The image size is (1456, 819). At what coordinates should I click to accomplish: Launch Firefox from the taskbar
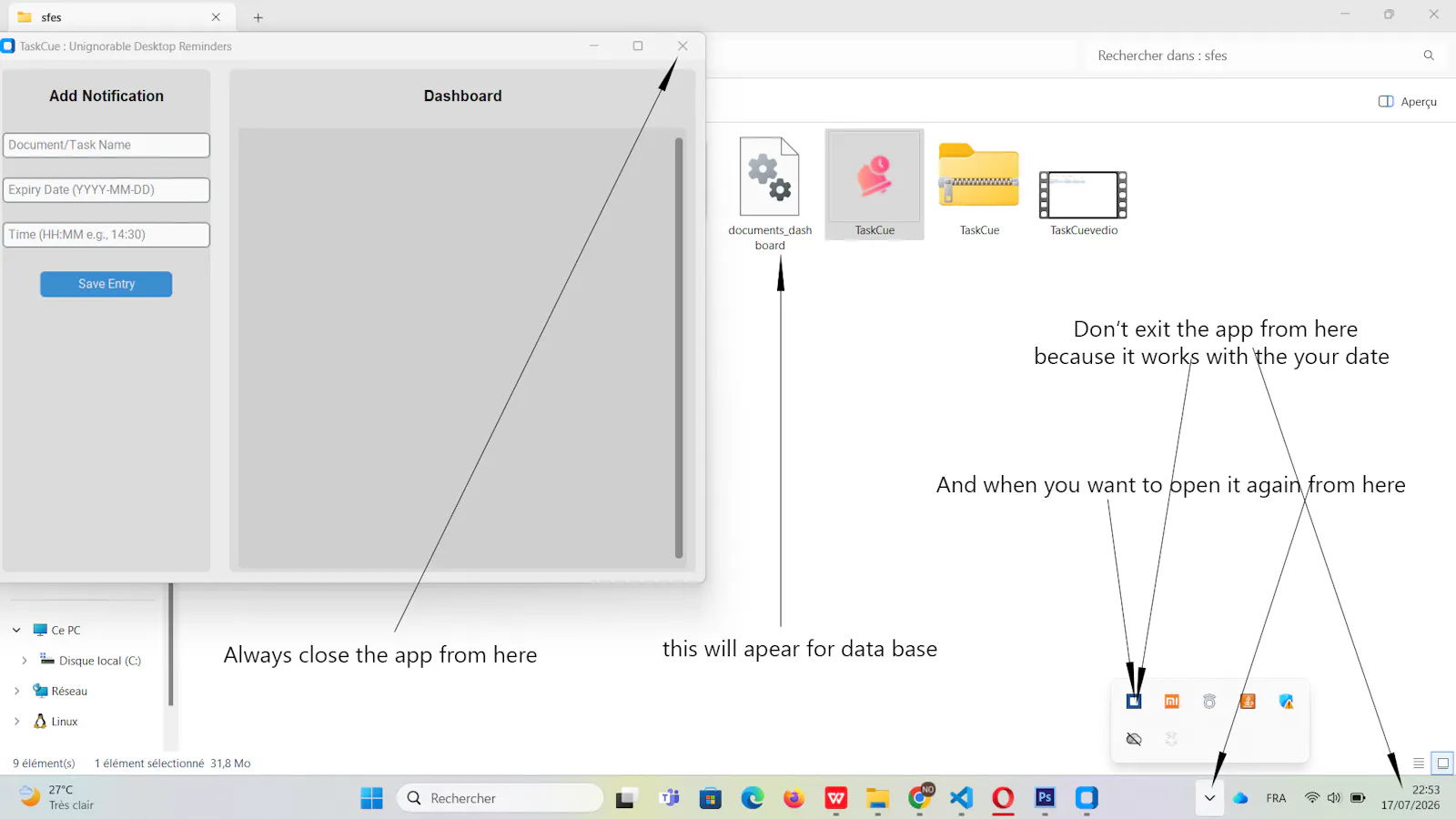tap(794, 798)
